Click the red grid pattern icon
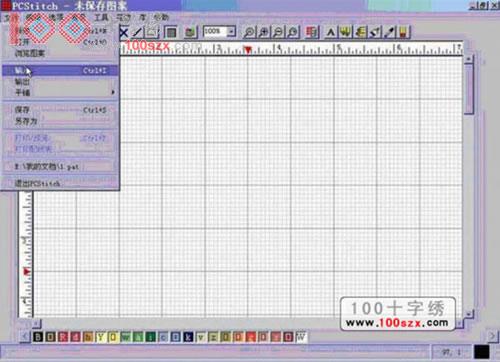 312,32
